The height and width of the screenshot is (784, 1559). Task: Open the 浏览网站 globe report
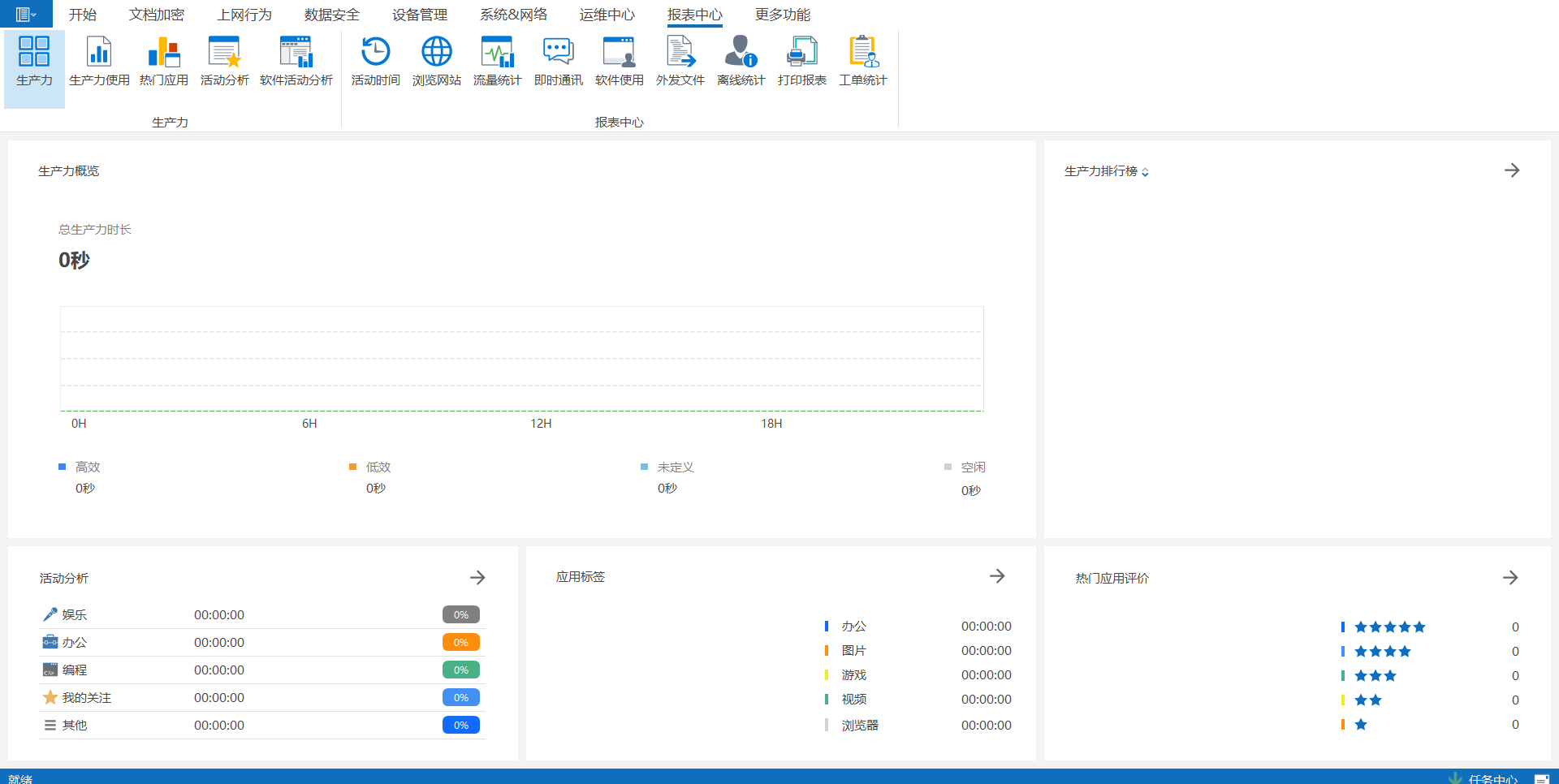436,61
